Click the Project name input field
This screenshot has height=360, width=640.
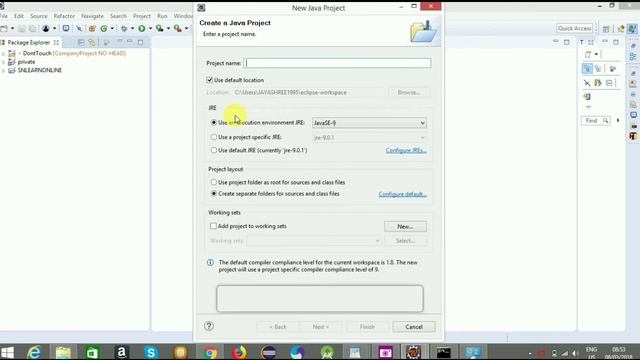337,63
